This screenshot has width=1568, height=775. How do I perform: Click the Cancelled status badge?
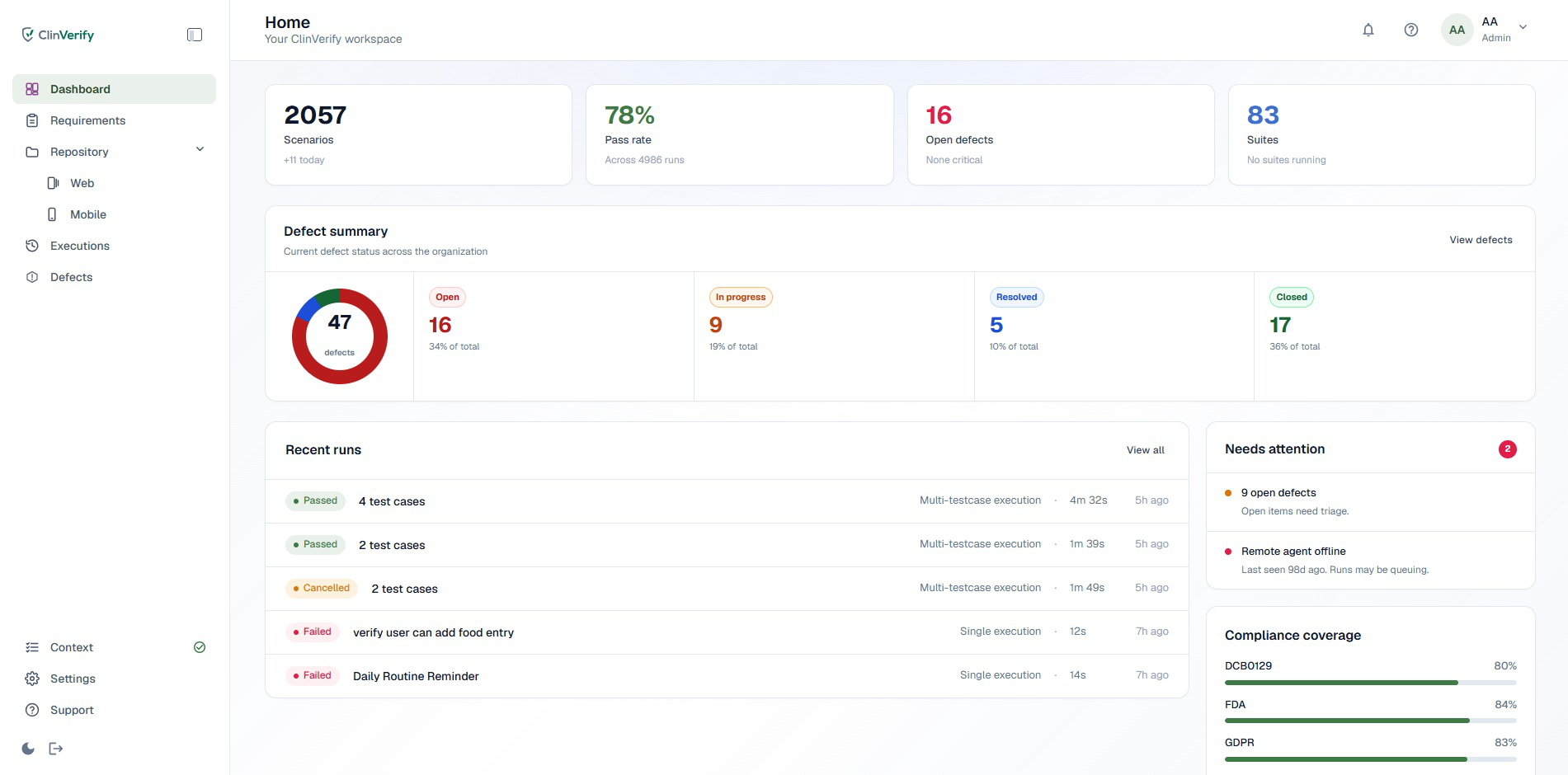coord(322,589)
